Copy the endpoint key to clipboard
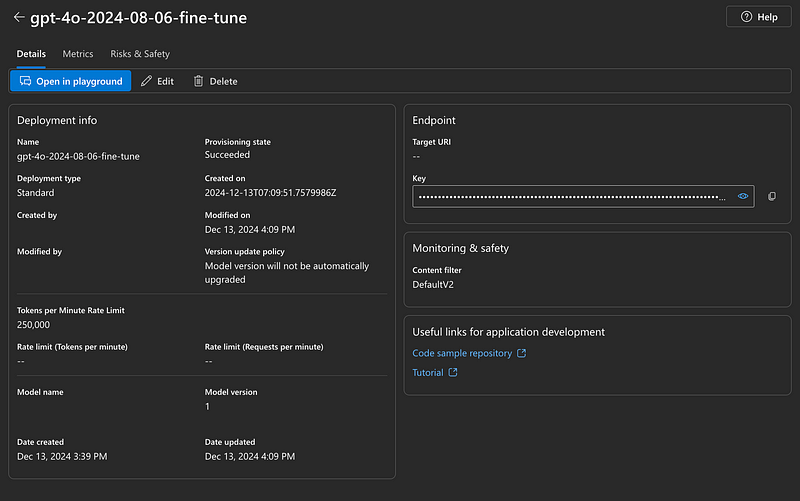 772,196
